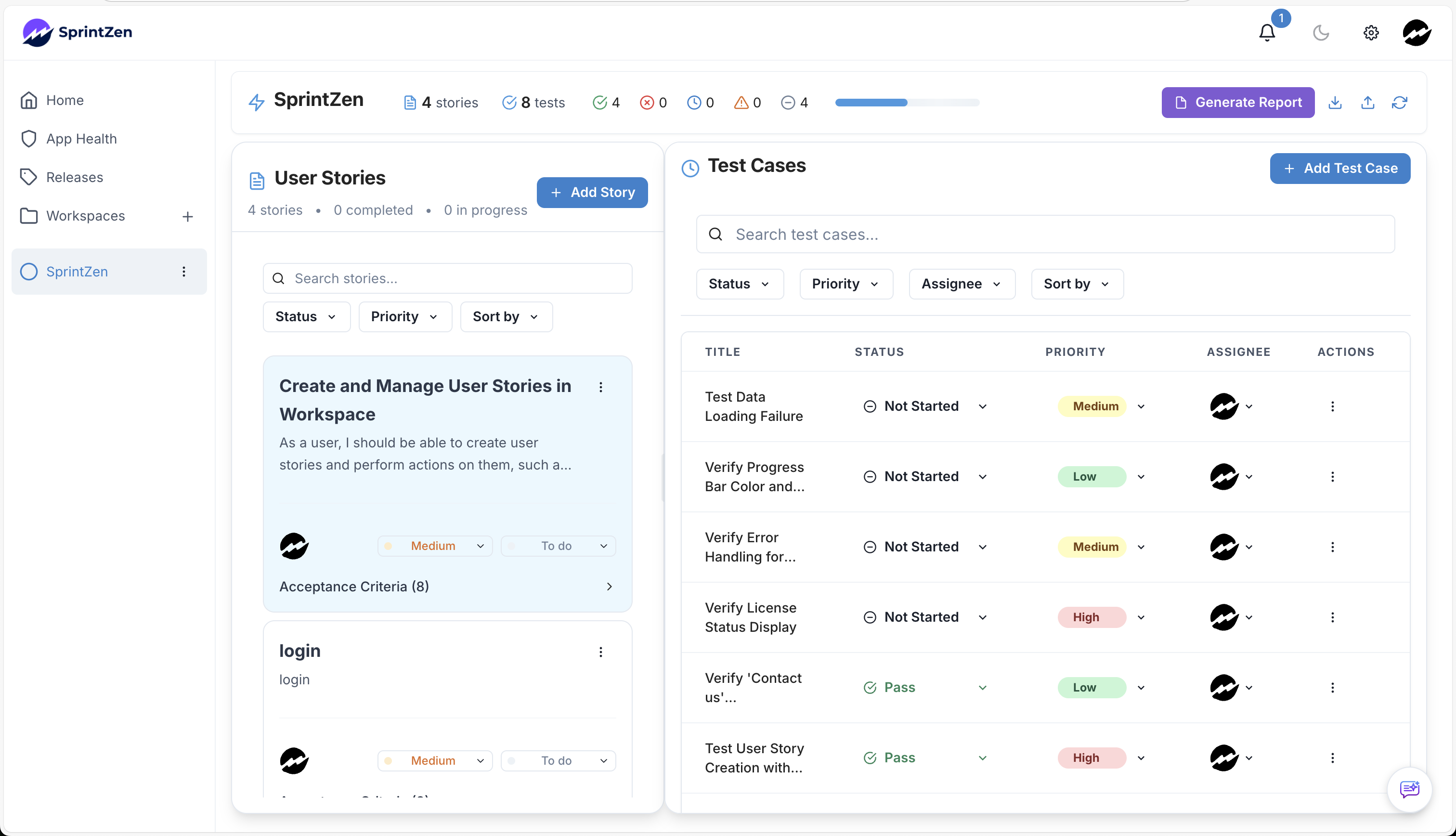
Task: Expand the Sort by dropdown on user stories
Action: click(x=505, y=317)
